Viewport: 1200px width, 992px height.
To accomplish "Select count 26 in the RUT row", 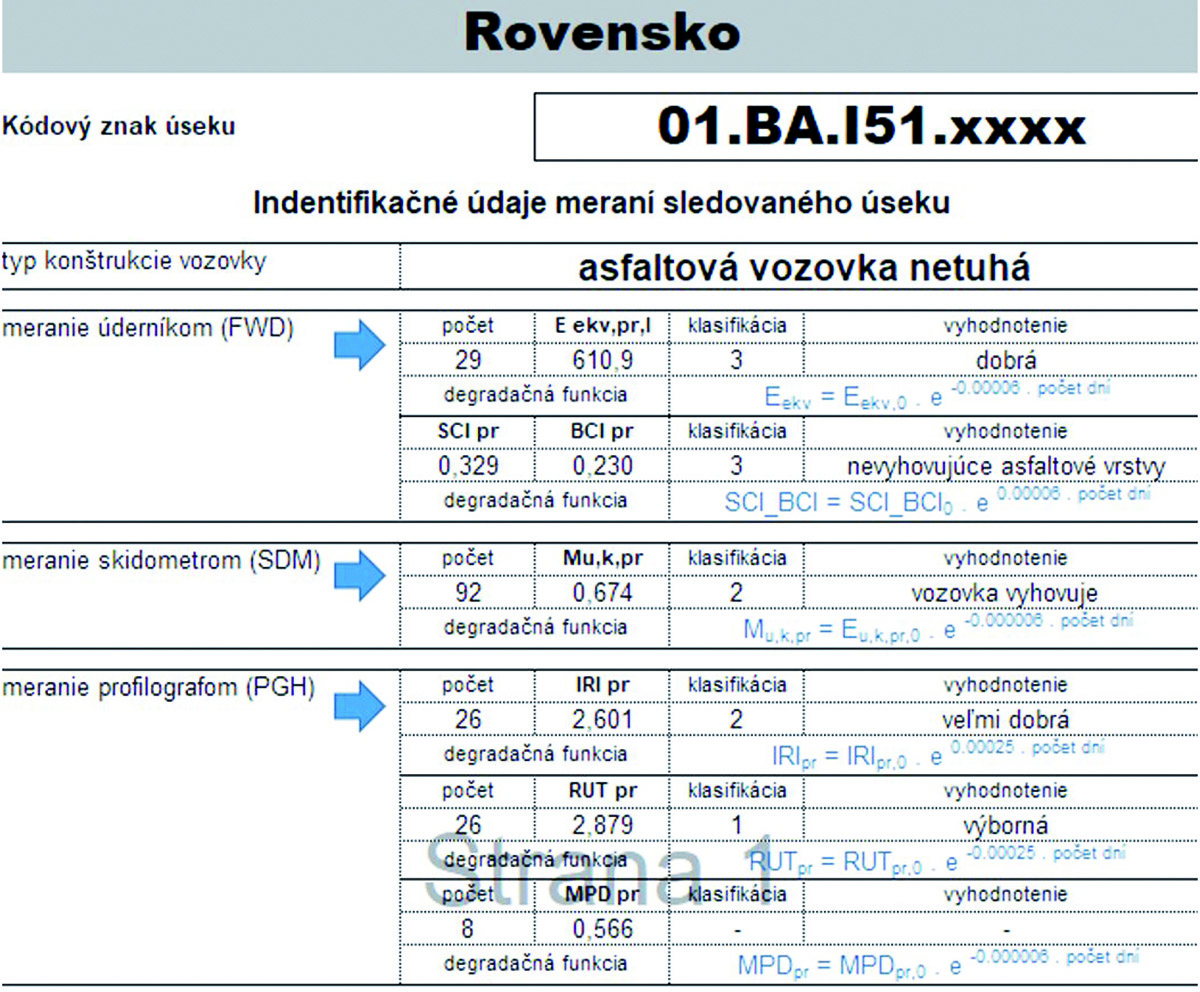I will tap(469, 825).
